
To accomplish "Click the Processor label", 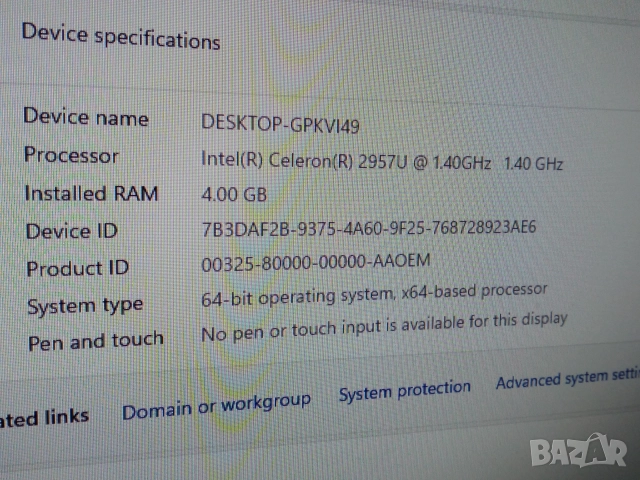I will (x=71, y=155).
